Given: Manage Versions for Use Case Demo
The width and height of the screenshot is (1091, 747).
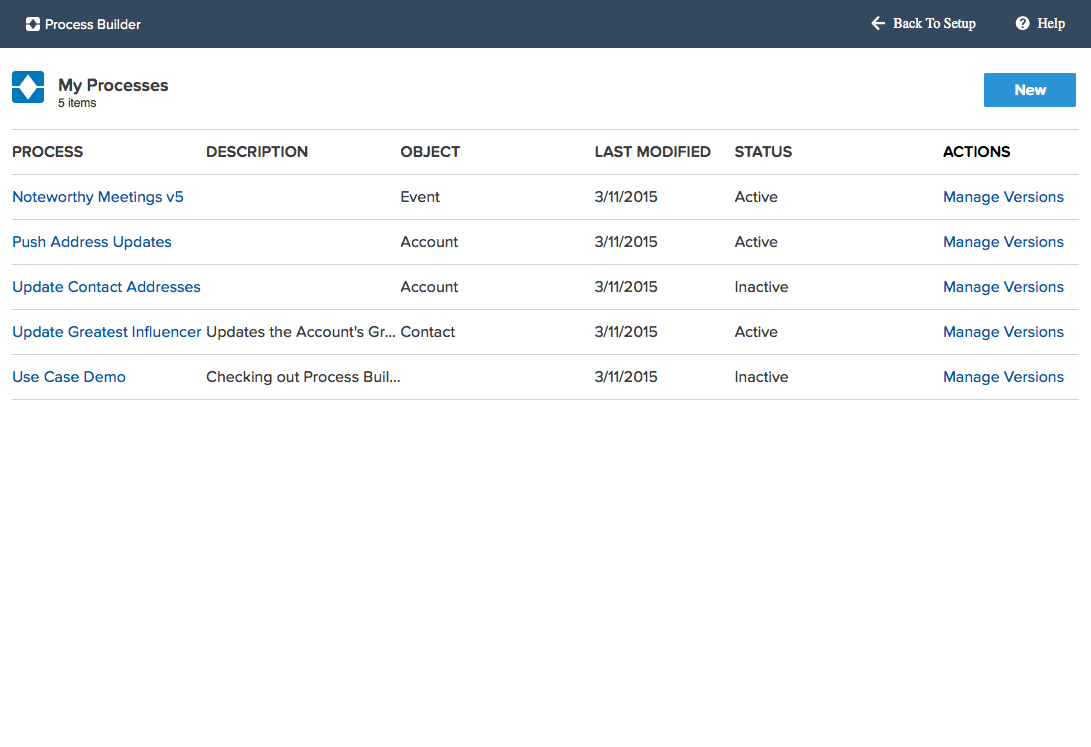Looking at the screenshot, I should pyautogui.click(x=1003, y=377).
